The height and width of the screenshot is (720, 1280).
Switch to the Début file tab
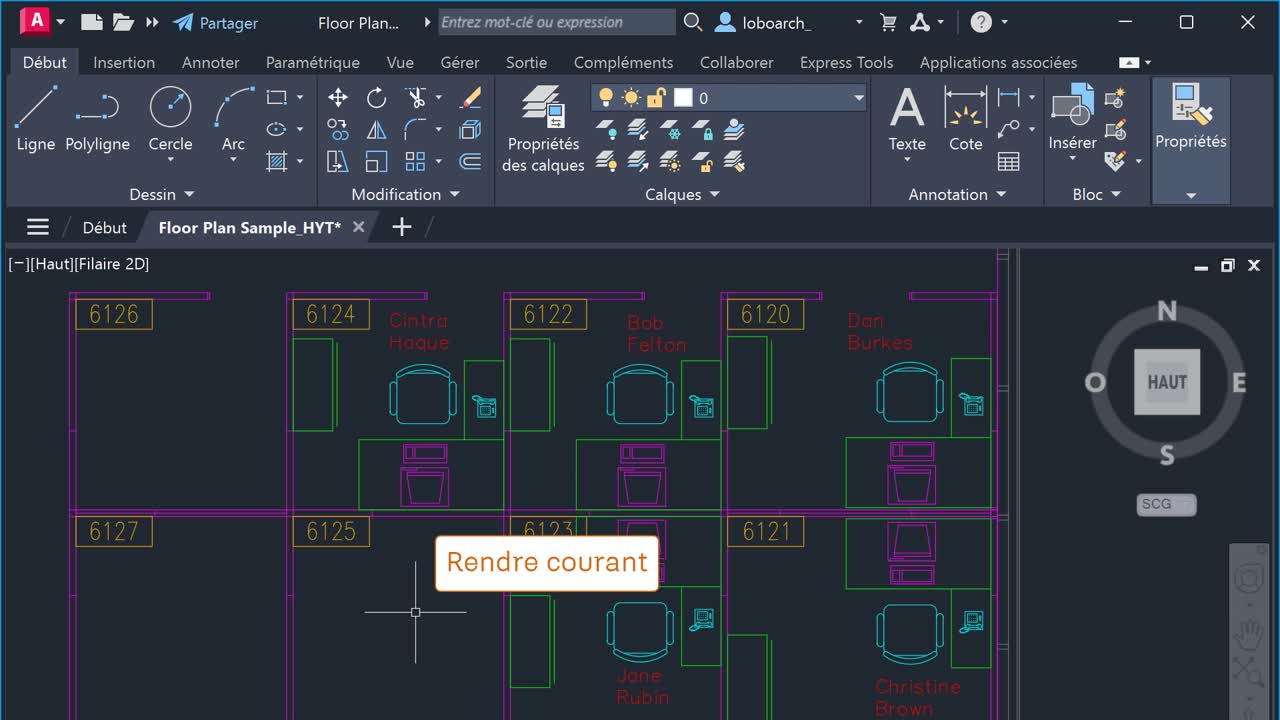(104, 228)
